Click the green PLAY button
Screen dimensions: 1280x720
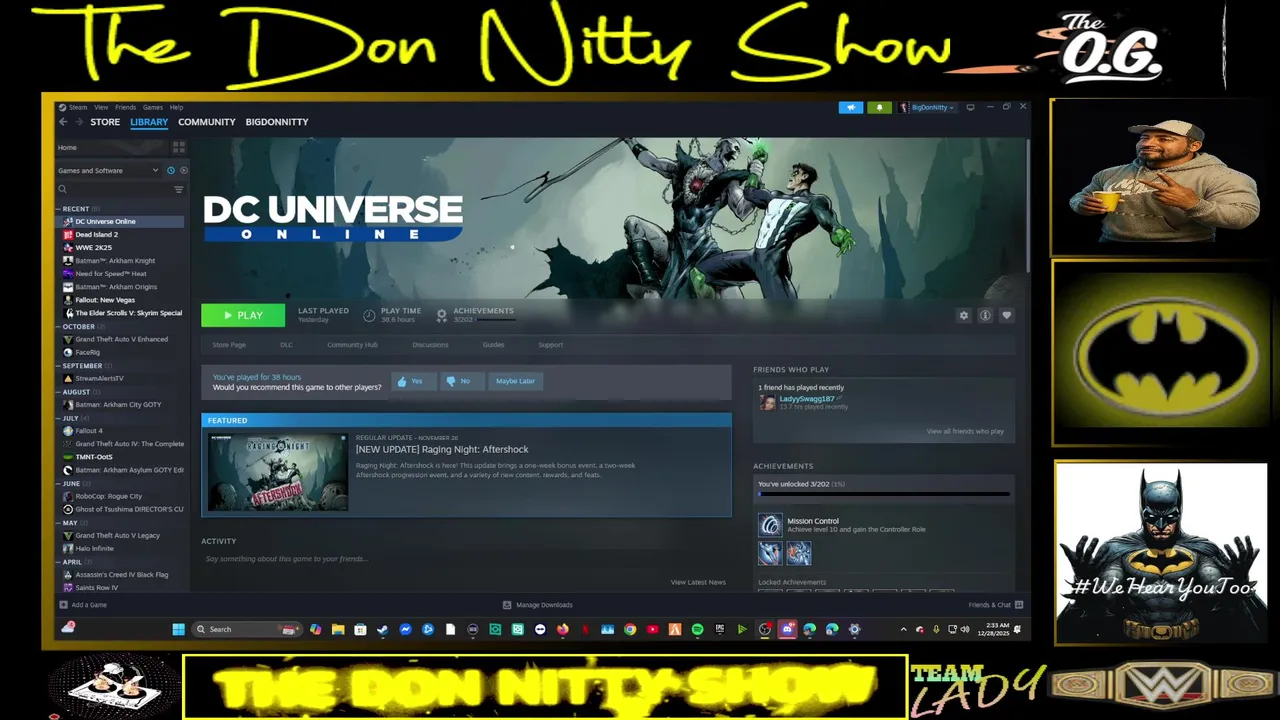click(x=243, y=315)
